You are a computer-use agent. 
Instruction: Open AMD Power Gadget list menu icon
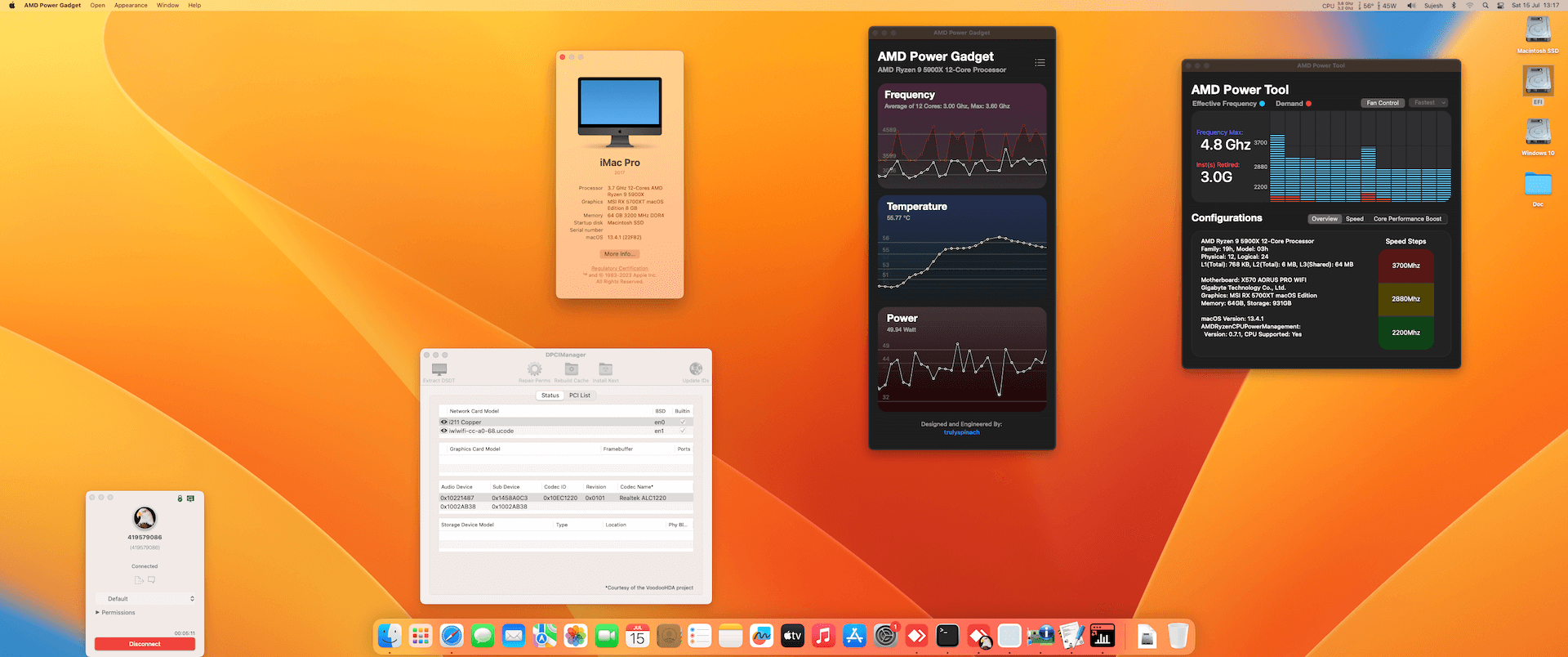pos(1040,62)
